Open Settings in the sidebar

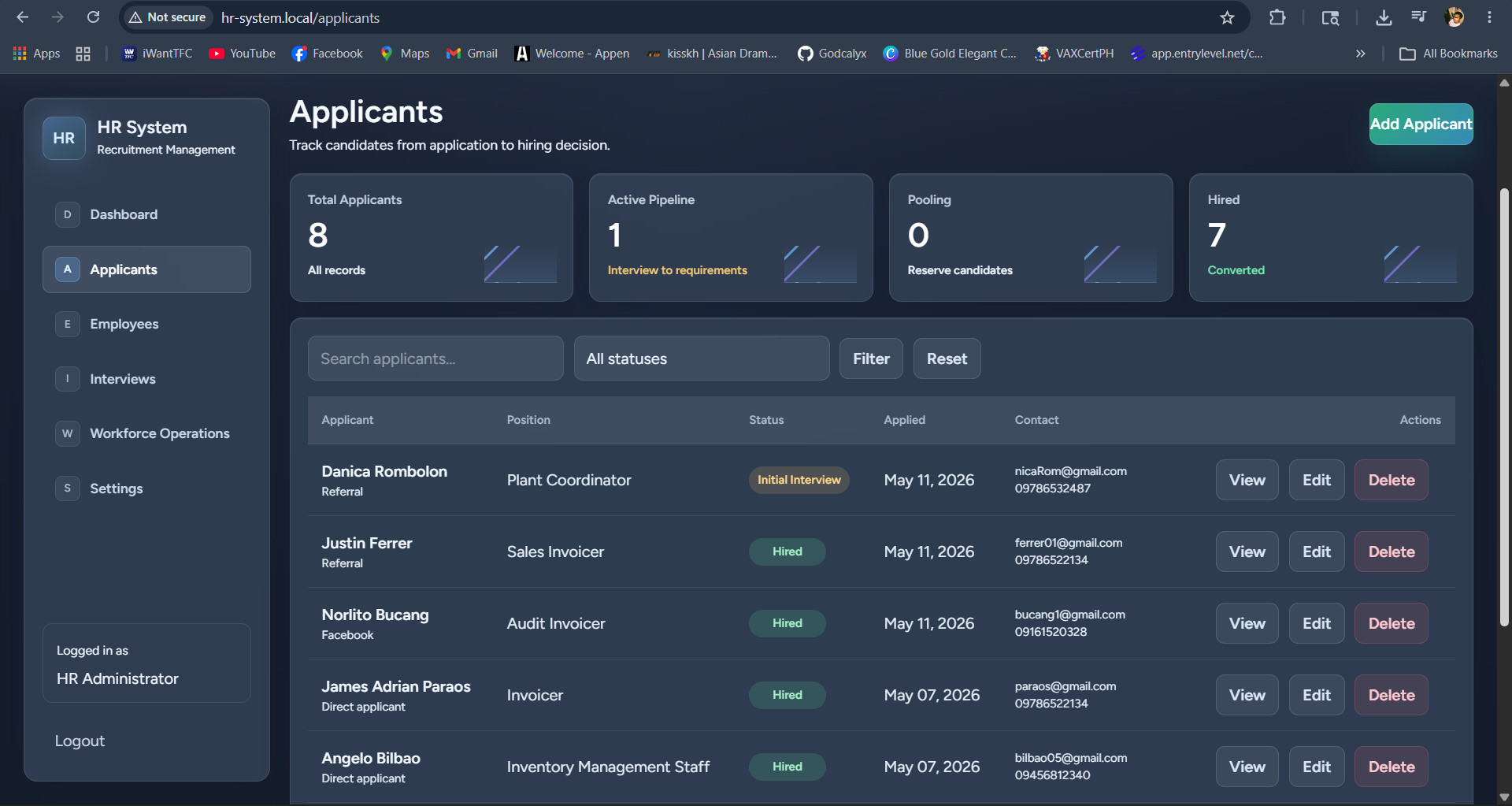click(146, 488)
